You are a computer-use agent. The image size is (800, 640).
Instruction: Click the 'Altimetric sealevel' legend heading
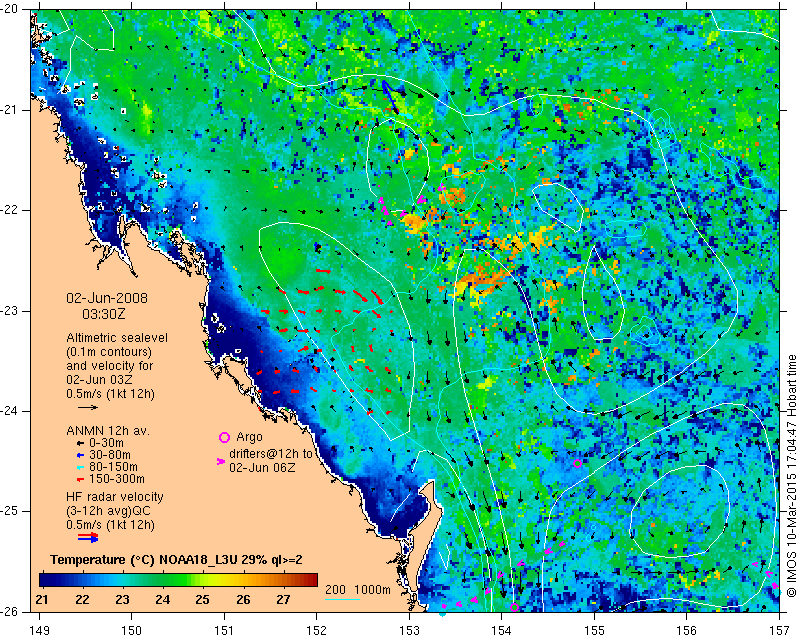click(x=117, y=338)
